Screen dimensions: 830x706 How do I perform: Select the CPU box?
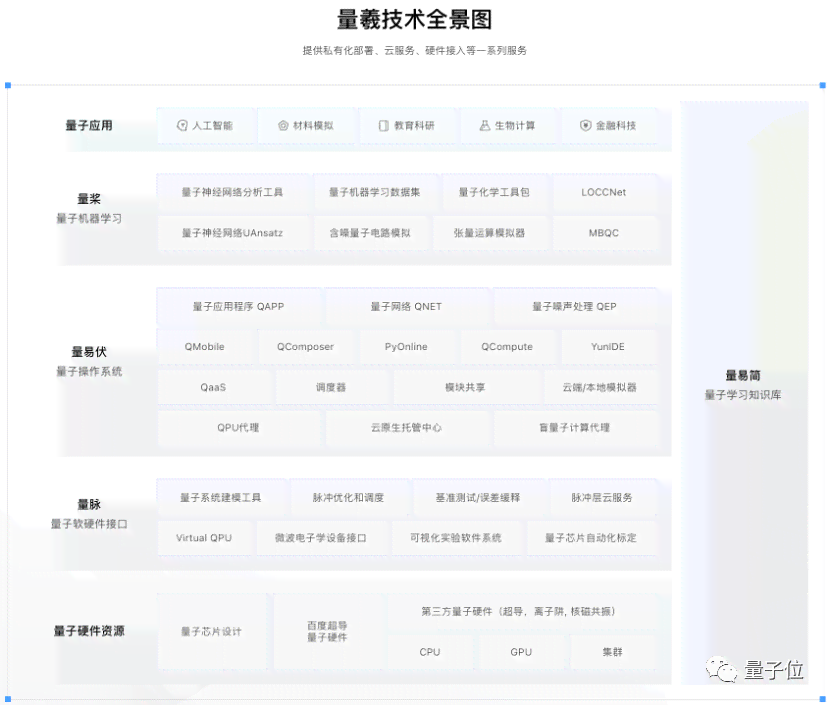click(430, 652)
